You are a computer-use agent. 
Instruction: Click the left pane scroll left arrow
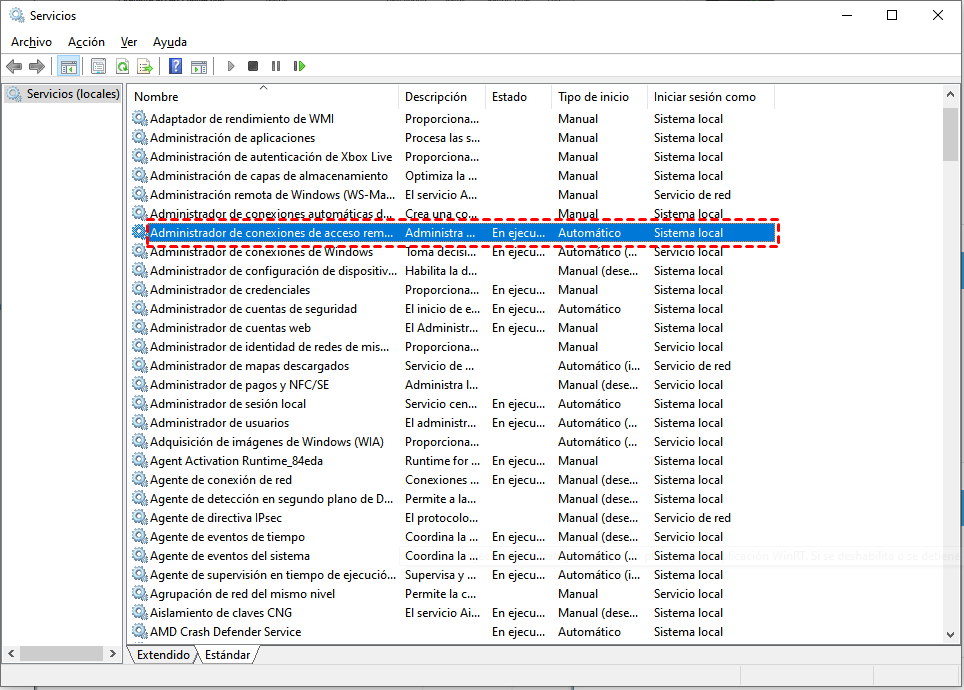(x=11, y=653)
